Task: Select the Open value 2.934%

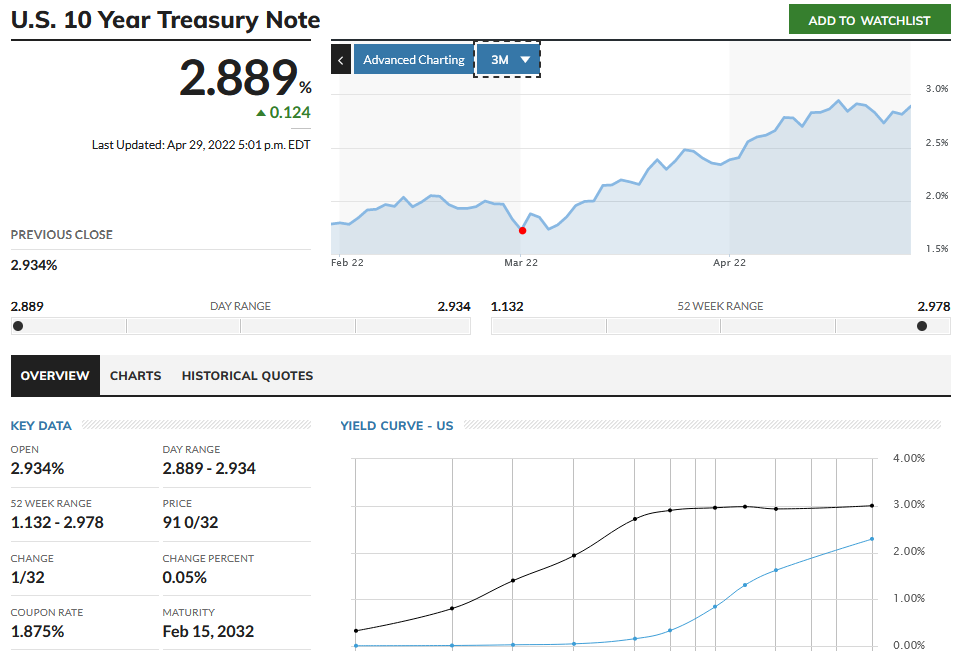Action: pos(37,468)
